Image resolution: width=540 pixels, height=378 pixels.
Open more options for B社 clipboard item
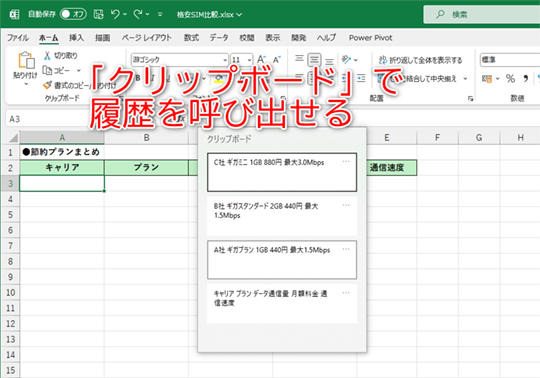tap(346, 205)
